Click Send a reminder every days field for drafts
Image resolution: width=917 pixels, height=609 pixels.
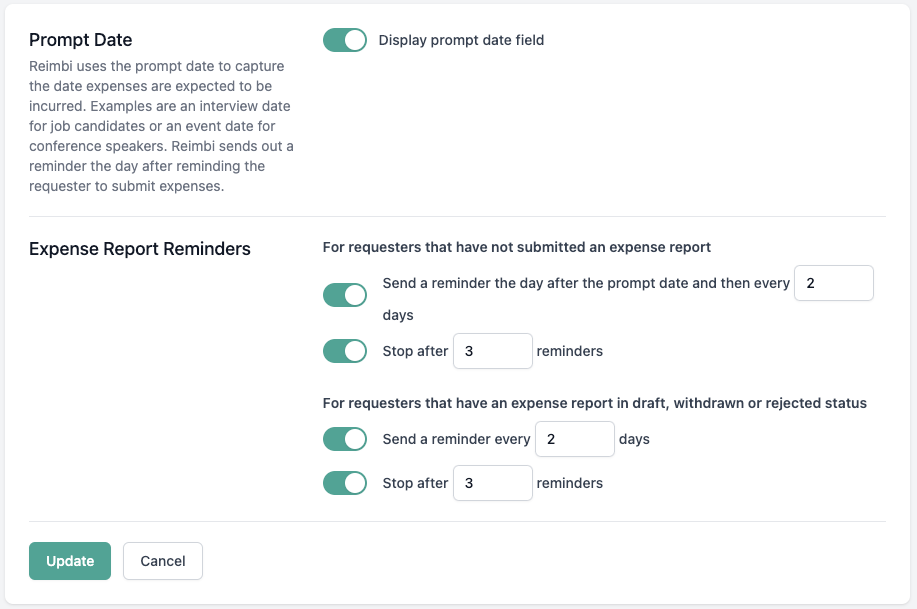574,439
